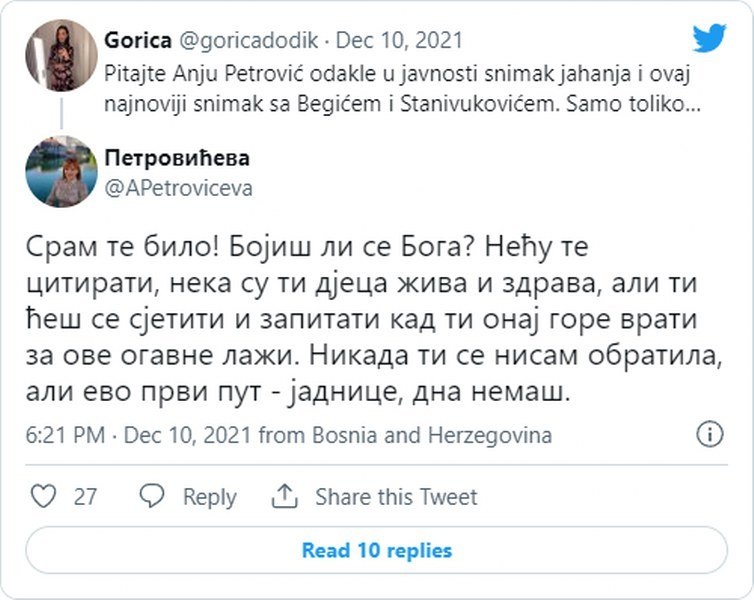Click the Петровићева display name
This screenshot has width=754, height=600.
pos(177,158)
